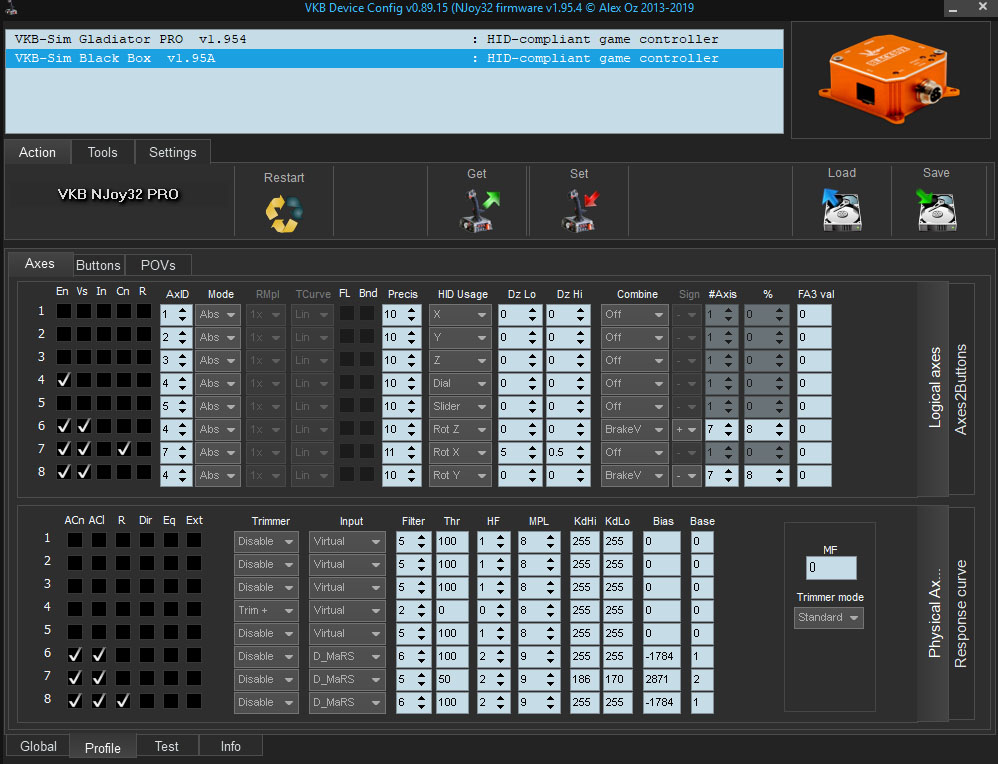Toggle Vs checkbox for logical axis 6
Screen dimensions: 998x764
(83, 426)
